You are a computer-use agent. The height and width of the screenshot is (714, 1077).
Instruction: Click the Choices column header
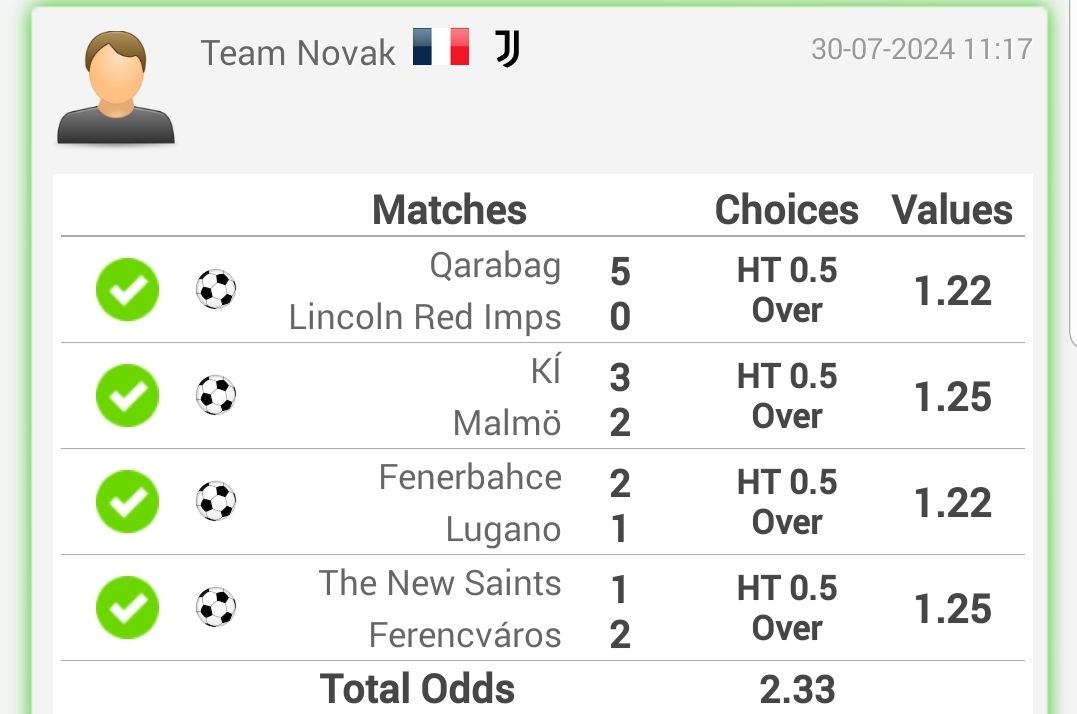pyautogui.click(x=786, y=209)
